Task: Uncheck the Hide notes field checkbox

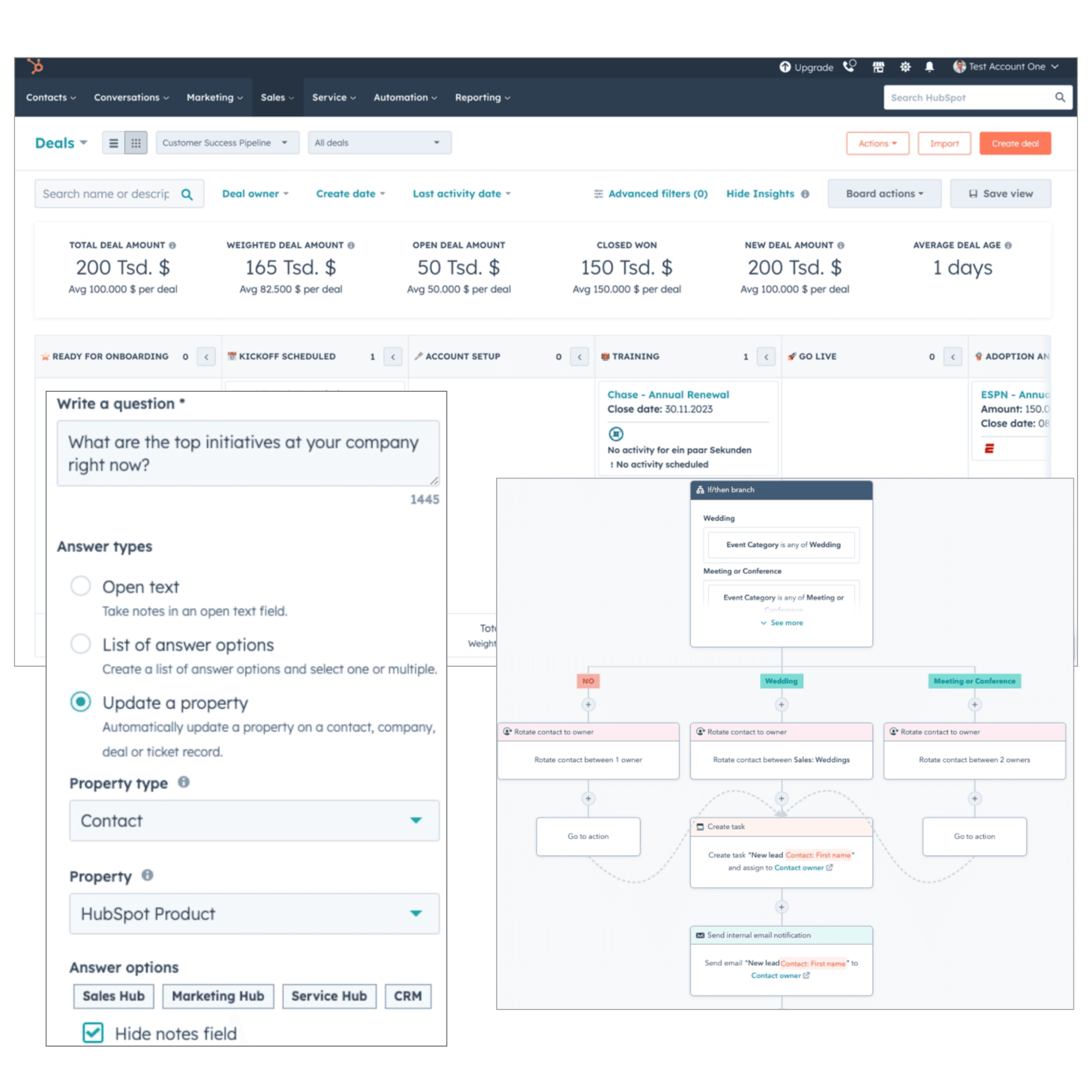Action: pyautogui.click(x=93, y=1033)
